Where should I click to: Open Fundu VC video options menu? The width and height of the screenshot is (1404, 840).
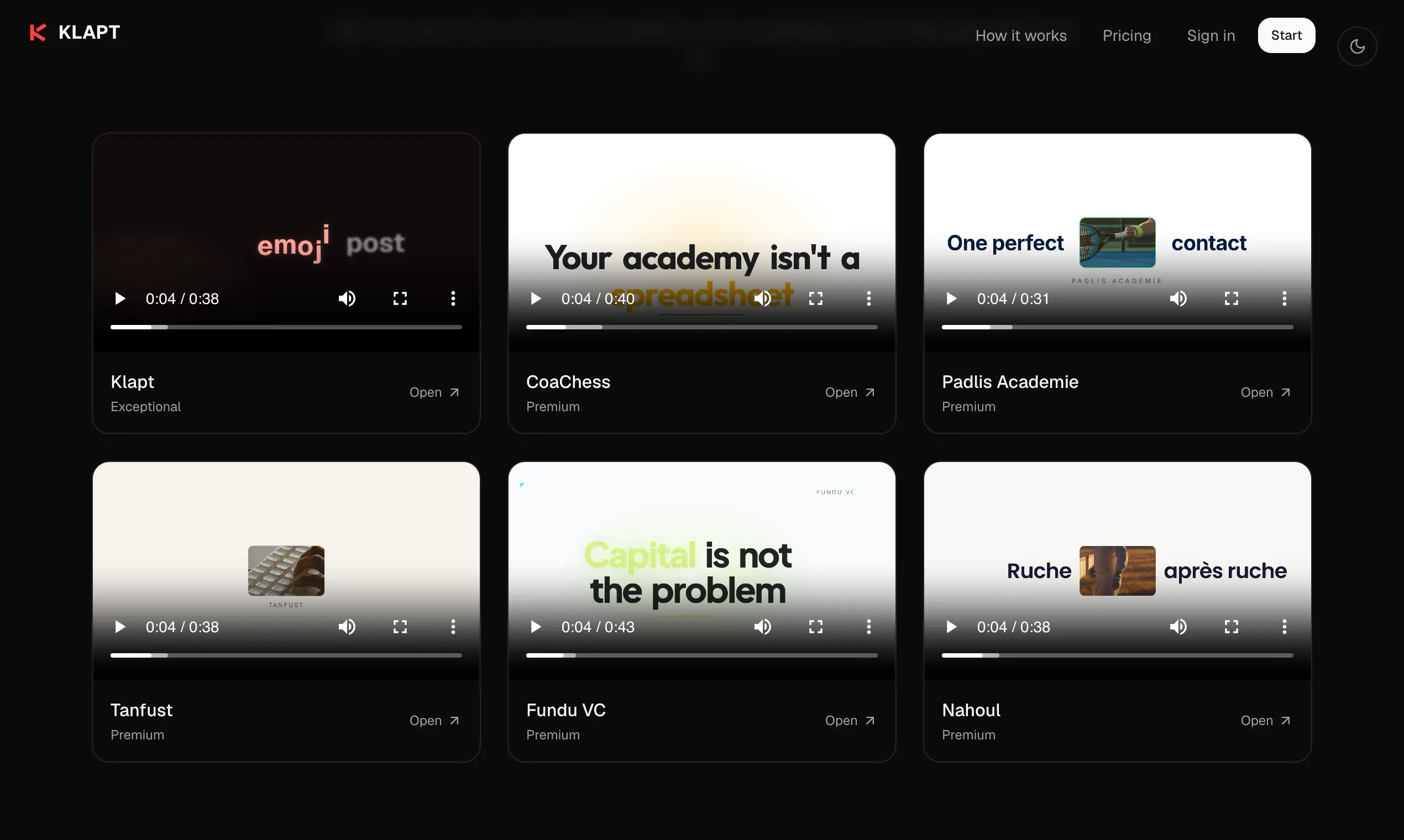(x=868, y=627)
